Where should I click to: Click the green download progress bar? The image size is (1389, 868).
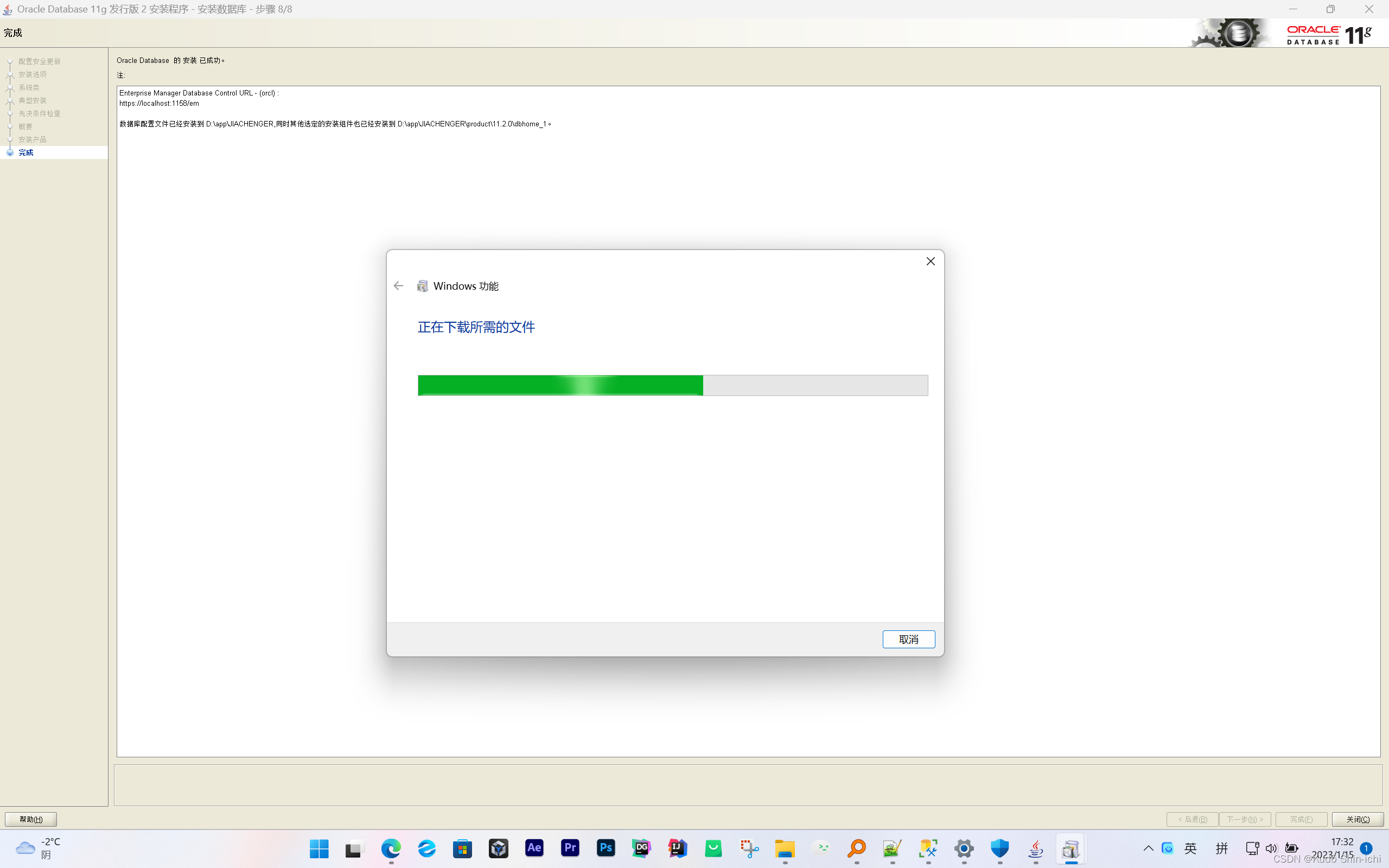coord(673,385)
